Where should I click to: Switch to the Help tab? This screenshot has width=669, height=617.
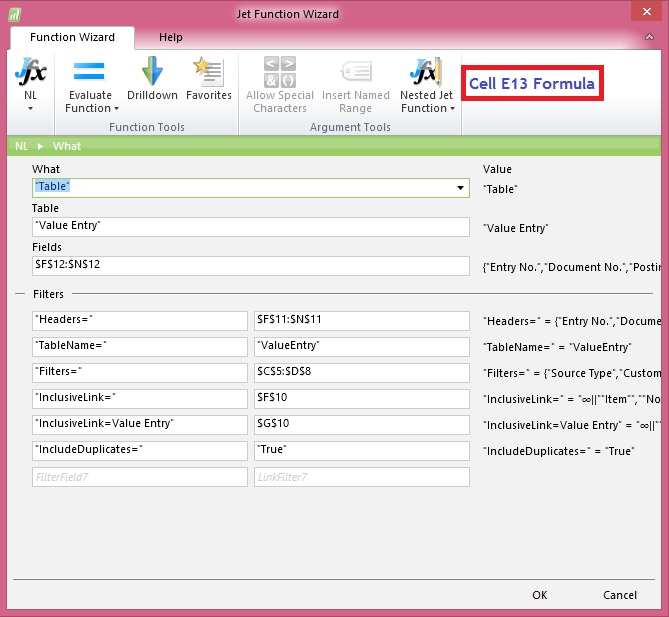pos(171,37)
